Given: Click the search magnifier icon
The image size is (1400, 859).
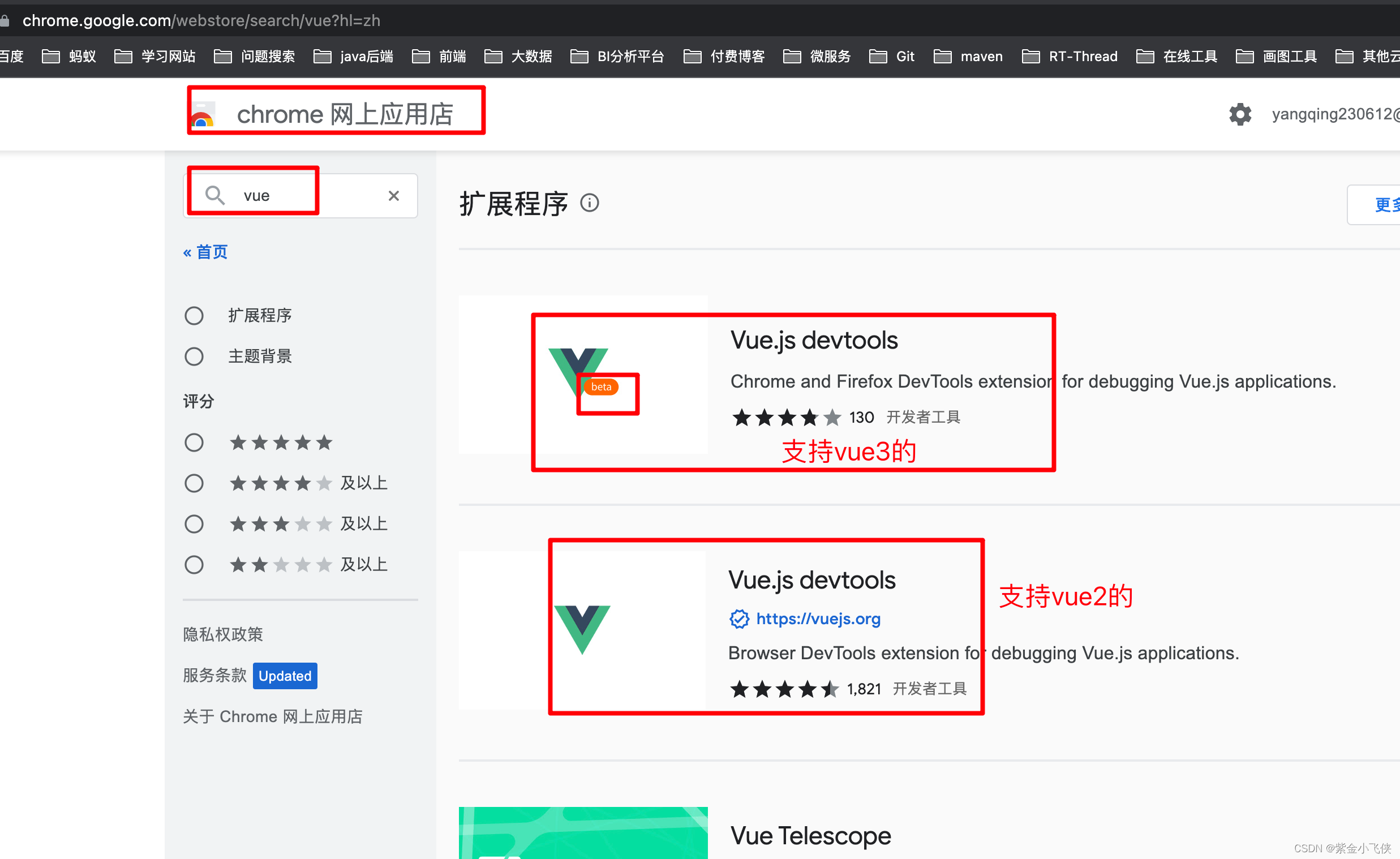Looking at the screenshot, I should pos(215,195).
